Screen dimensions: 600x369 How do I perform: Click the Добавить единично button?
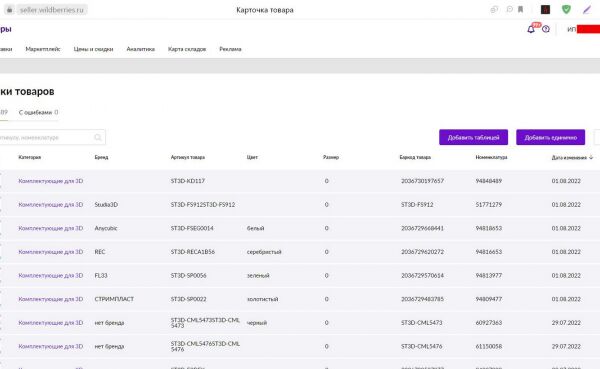pyautogui.click(x=550, y=137)
